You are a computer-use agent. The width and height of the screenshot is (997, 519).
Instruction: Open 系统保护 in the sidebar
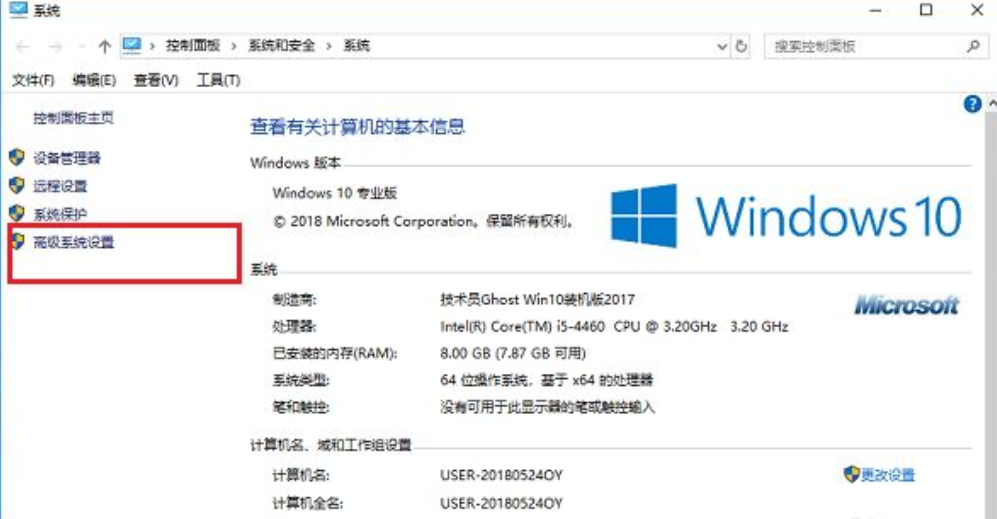pyautogui.click(x=60, y=214)
